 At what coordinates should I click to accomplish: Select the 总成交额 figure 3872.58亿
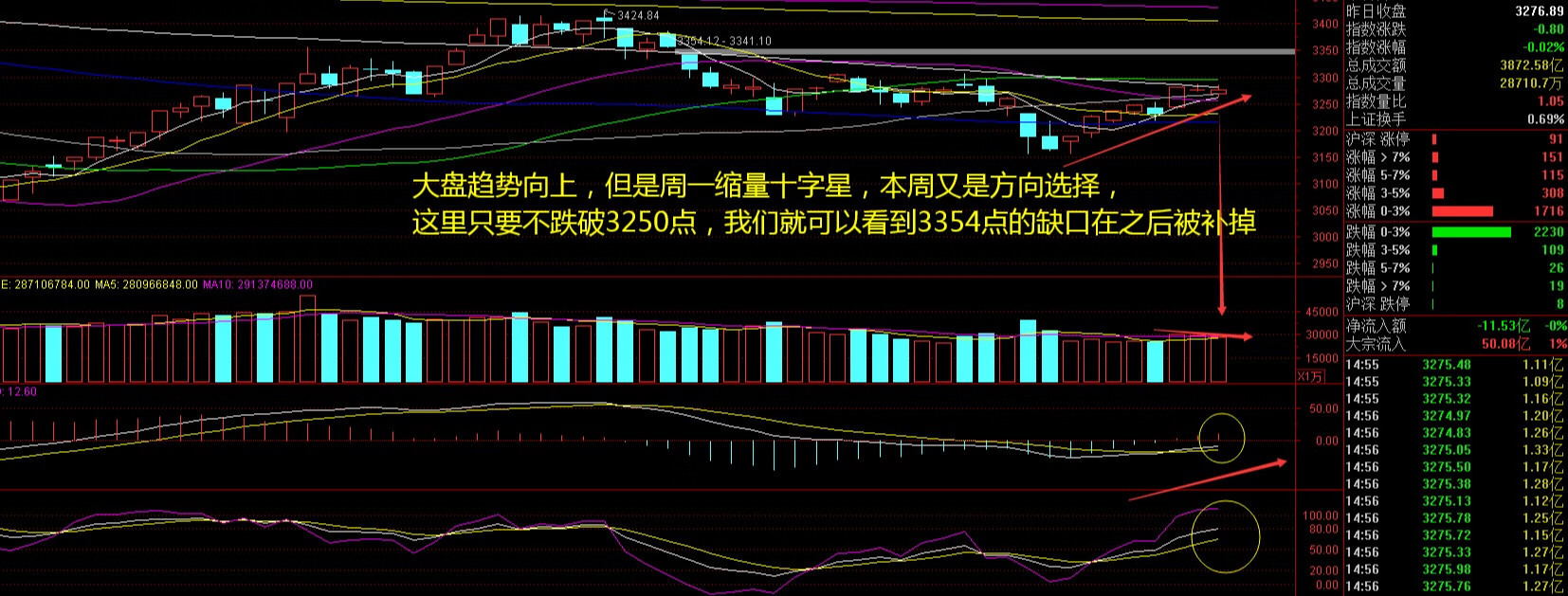click(x=1532, y=65)
